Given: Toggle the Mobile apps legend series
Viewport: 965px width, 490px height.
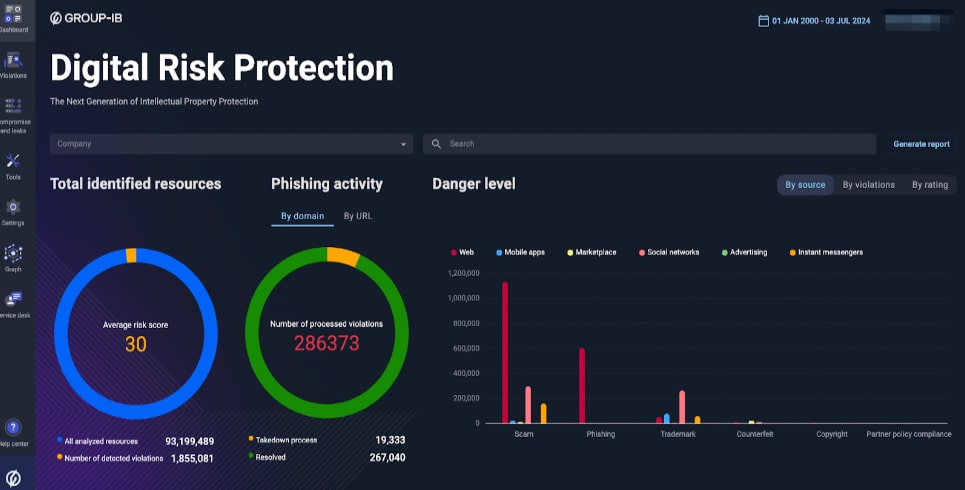Looking at the screenshot, I should pos(521,252).
